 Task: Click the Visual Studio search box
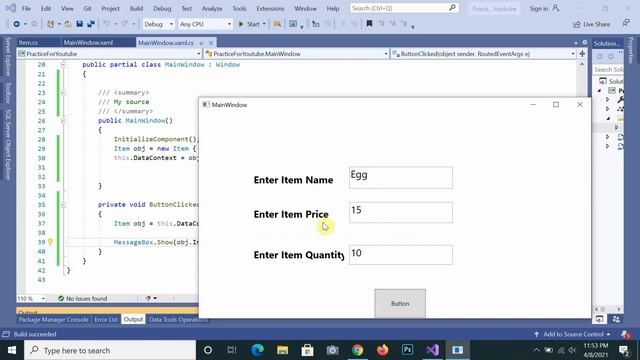tap(404, 8)
